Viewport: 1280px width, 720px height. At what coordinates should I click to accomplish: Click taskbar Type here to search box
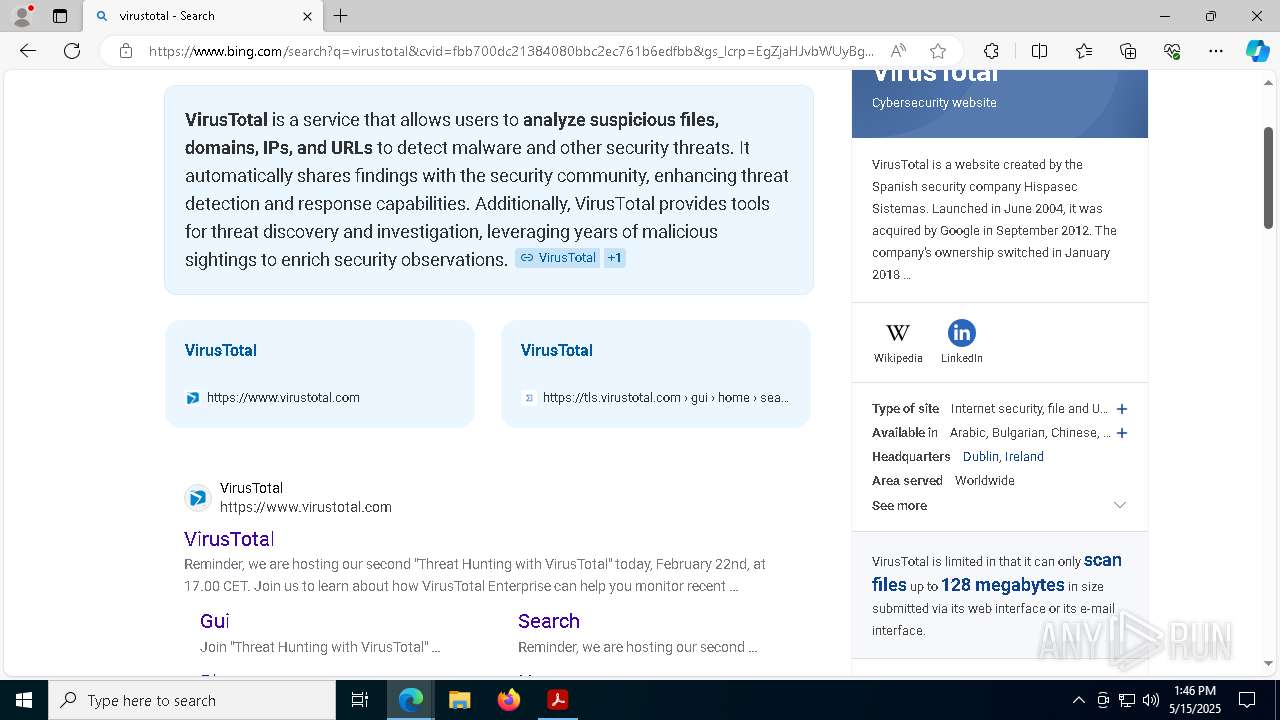[x=192, y=700]
